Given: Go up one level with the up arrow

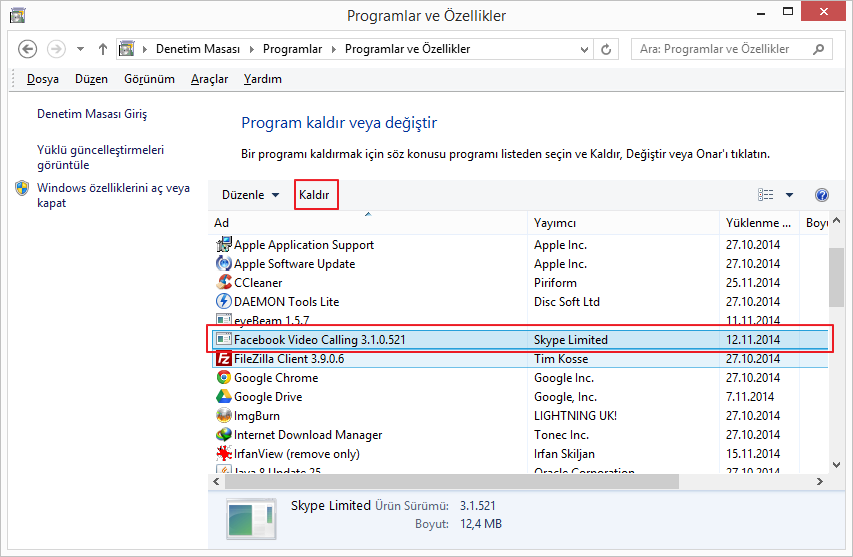Looking at the screenshot, I should tap(103, 49).
